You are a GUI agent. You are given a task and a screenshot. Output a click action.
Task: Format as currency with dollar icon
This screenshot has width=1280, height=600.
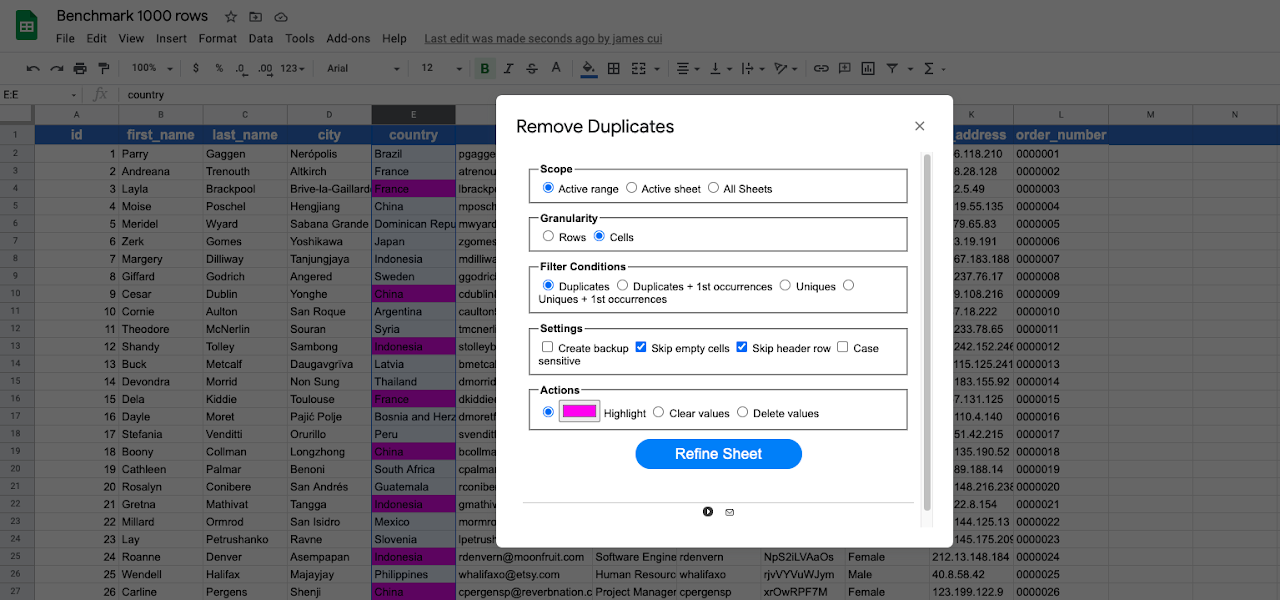195,68
